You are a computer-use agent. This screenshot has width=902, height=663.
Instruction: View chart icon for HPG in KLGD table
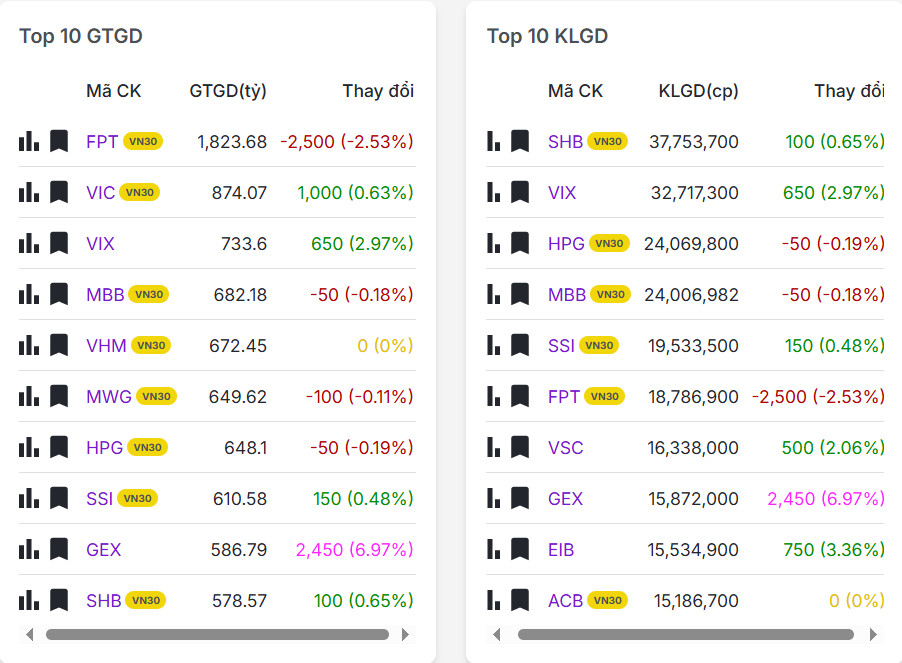click(493, 243)
